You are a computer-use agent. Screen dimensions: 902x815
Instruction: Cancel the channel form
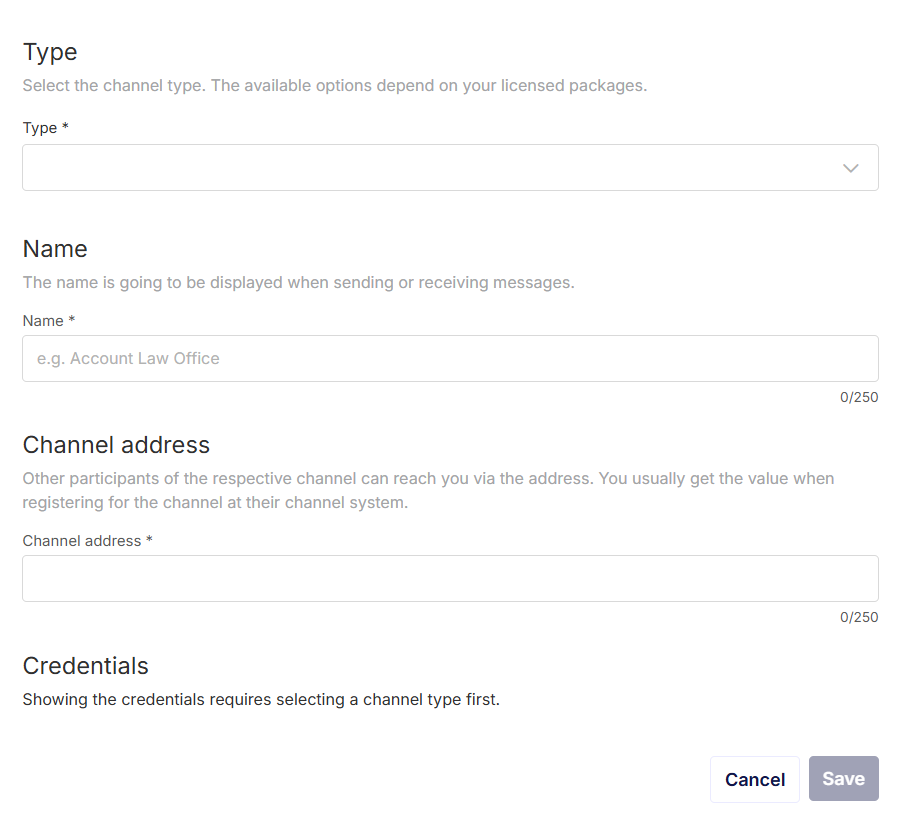coord(755,779)
